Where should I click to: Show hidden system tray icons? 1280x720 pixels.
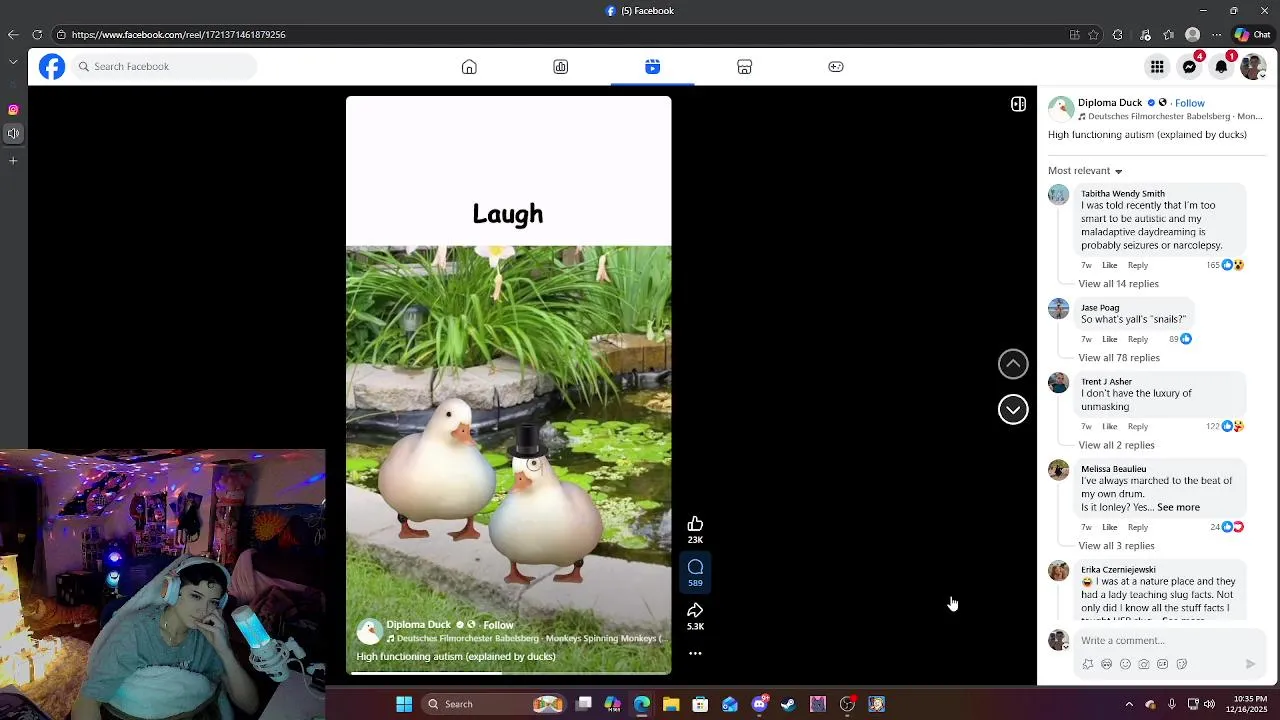coord(1129,704)
